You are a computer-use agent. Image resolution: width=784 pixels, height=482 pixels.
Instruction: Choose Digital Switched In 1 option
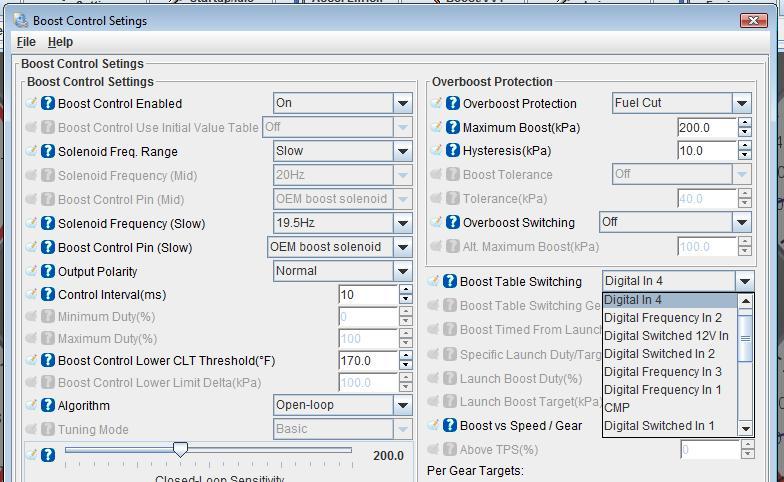click(x=670, y=426)
